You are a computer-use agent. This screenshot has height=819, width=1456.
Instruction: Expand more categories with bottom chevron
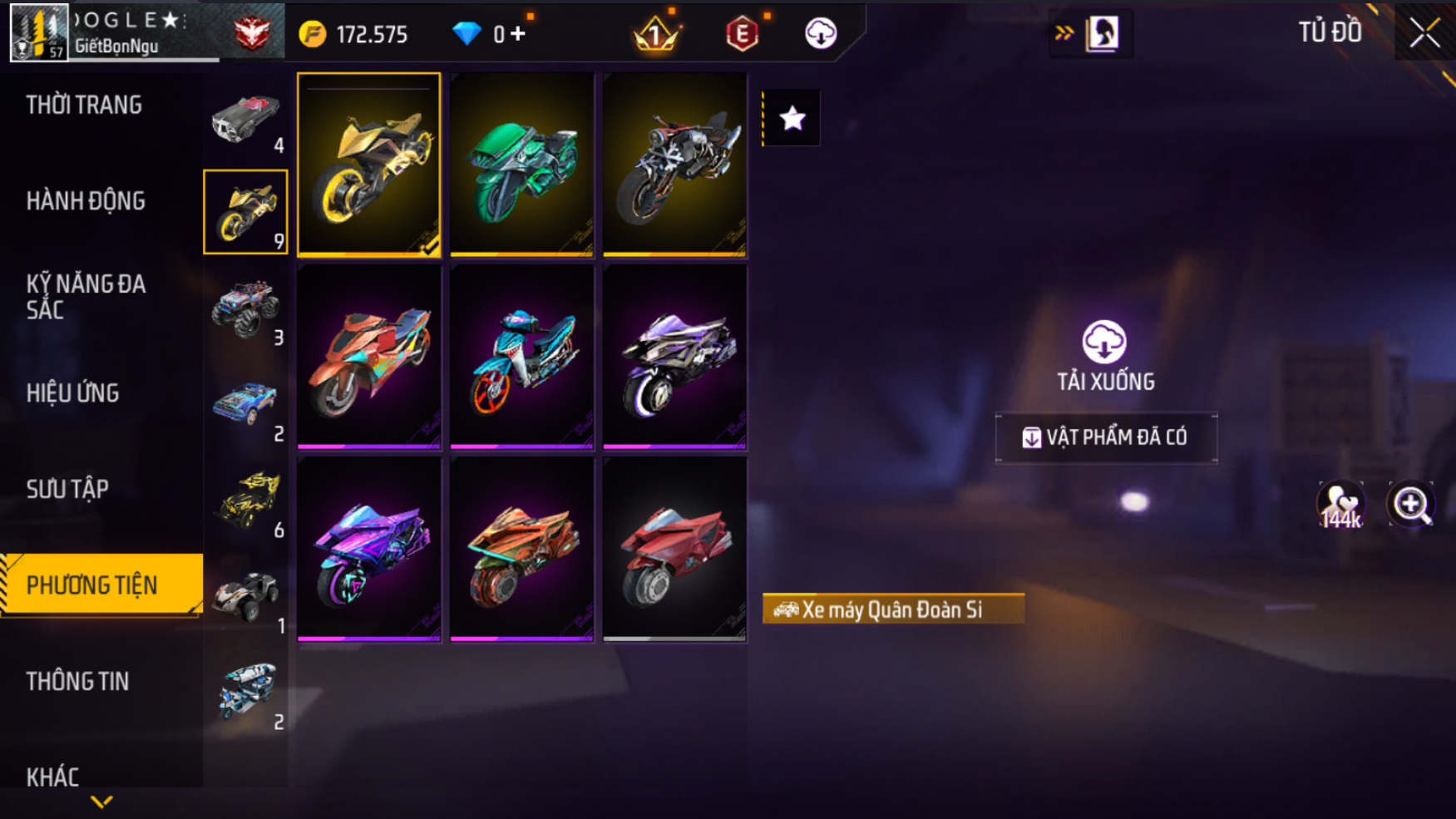(x=101, y=802)
